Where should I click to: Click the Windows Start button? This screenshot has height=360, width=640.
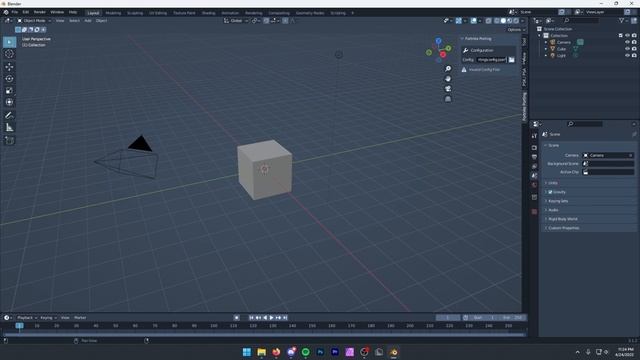point(247,352)
